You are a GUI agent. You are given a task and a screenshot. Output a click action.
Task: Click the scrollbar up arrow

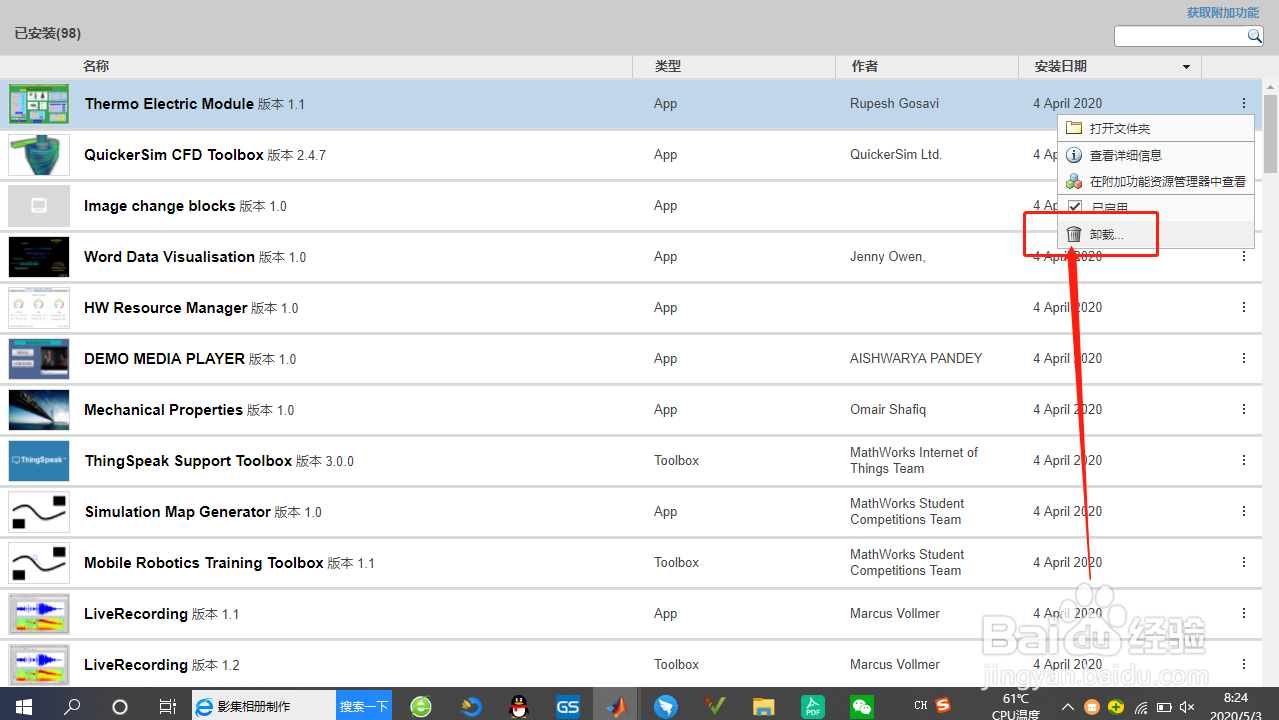[1270, 86]
